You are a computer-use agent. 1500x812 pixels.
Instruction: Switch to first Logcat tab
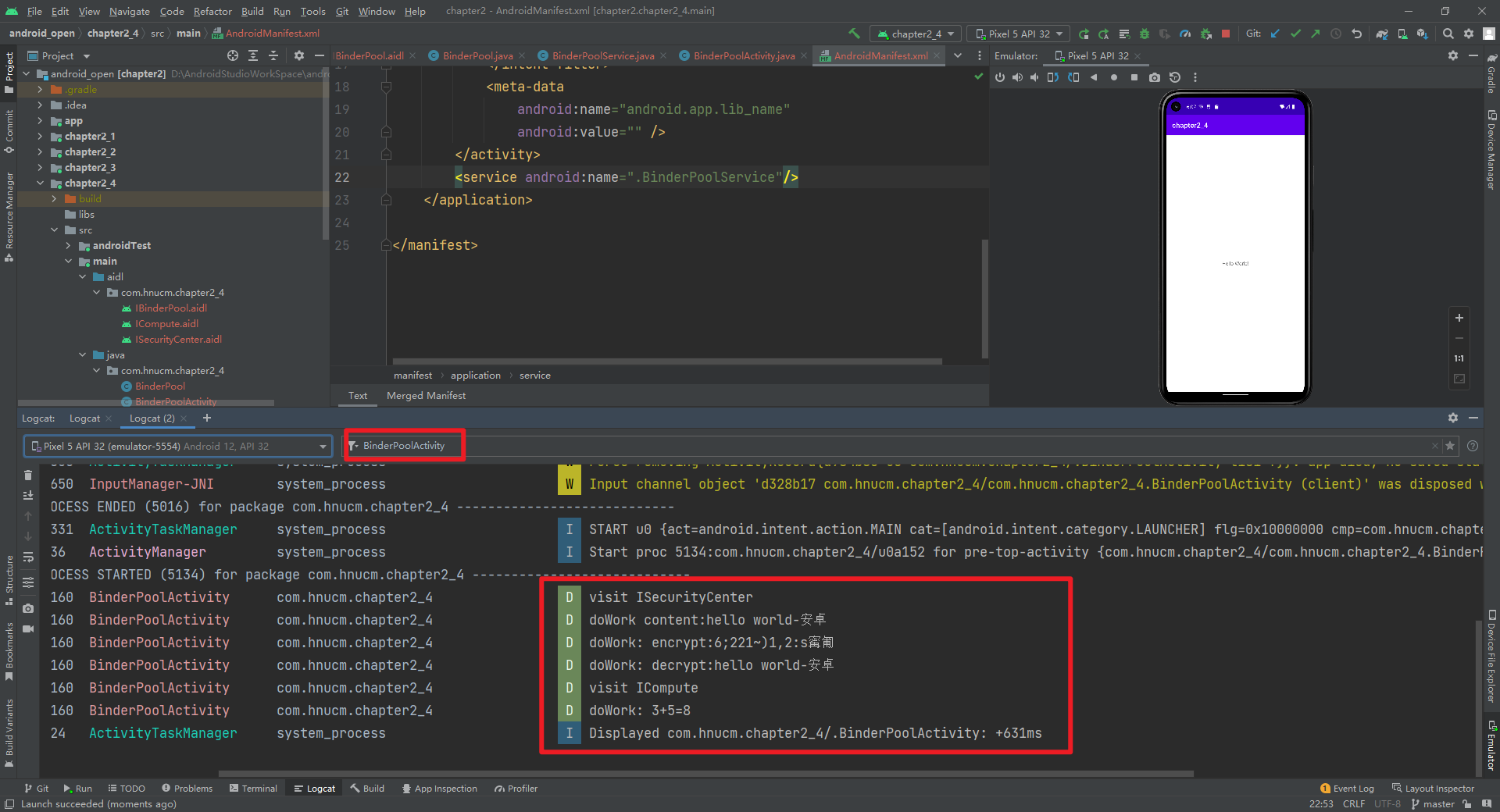pyautogui.click(x=84, y=418)
